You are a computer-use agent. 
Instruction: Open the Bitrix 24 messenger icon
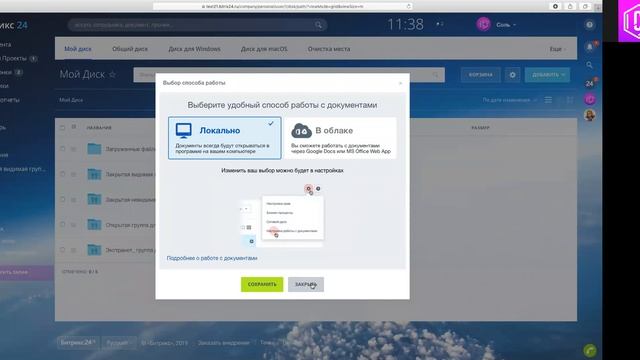589,83
